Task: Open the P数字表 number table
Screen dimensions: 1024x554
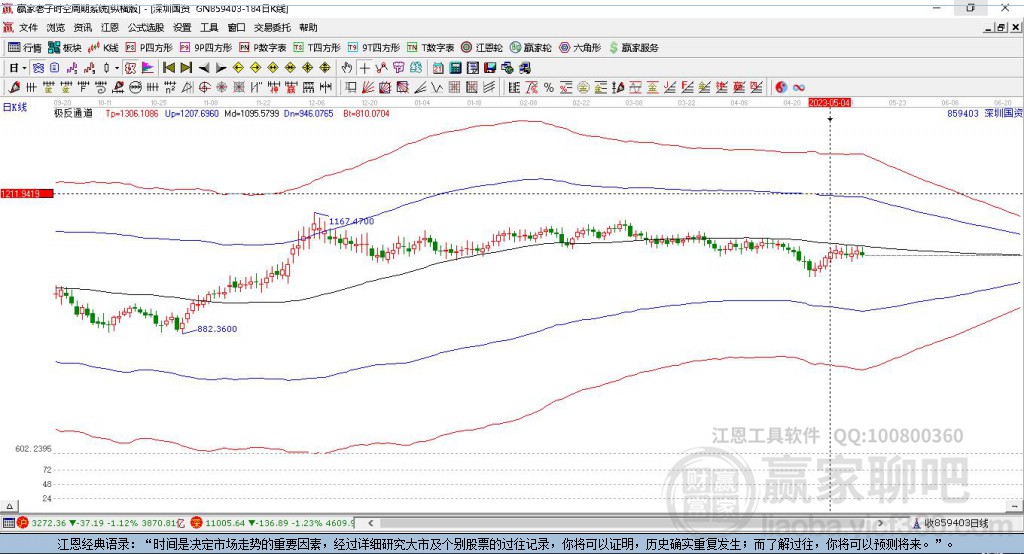Action: coord(263,48)
